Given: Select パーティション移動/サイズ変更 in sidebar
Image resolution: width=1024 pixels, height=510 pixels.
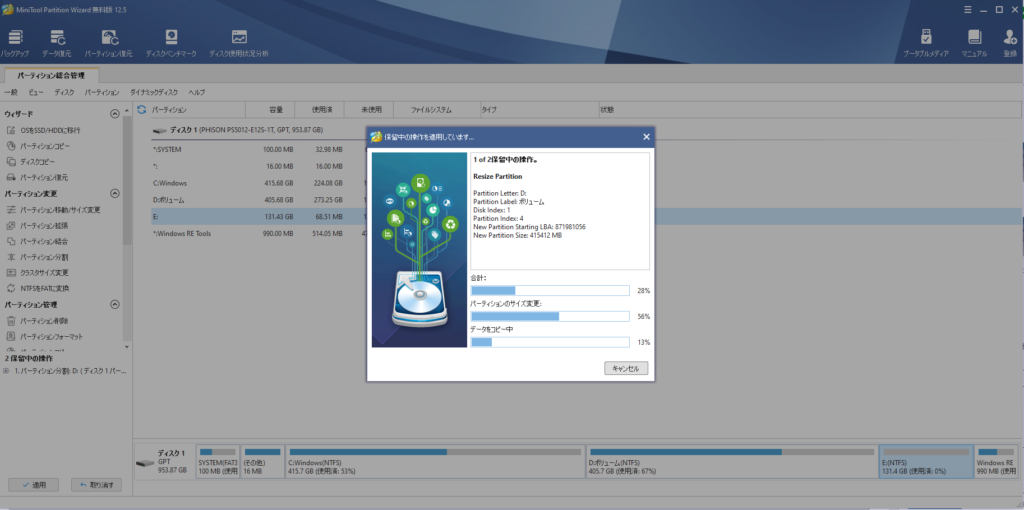Looking at the screenshot, I should click(x=53, y=210).
